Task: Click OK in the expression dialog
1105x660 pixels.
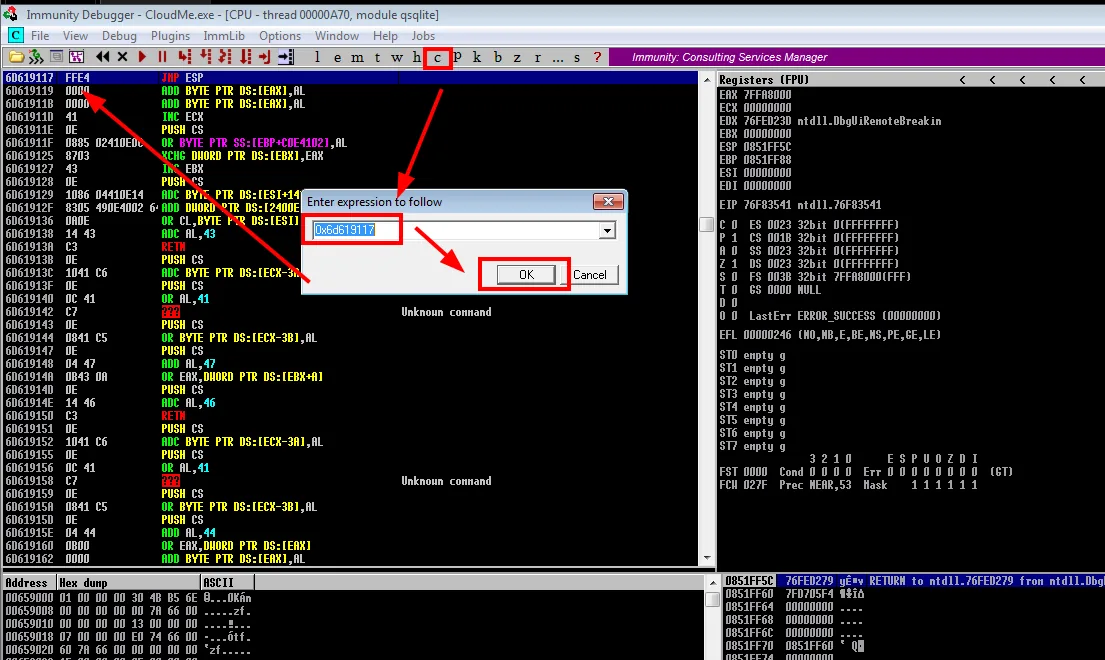Action: click(526, 275)
